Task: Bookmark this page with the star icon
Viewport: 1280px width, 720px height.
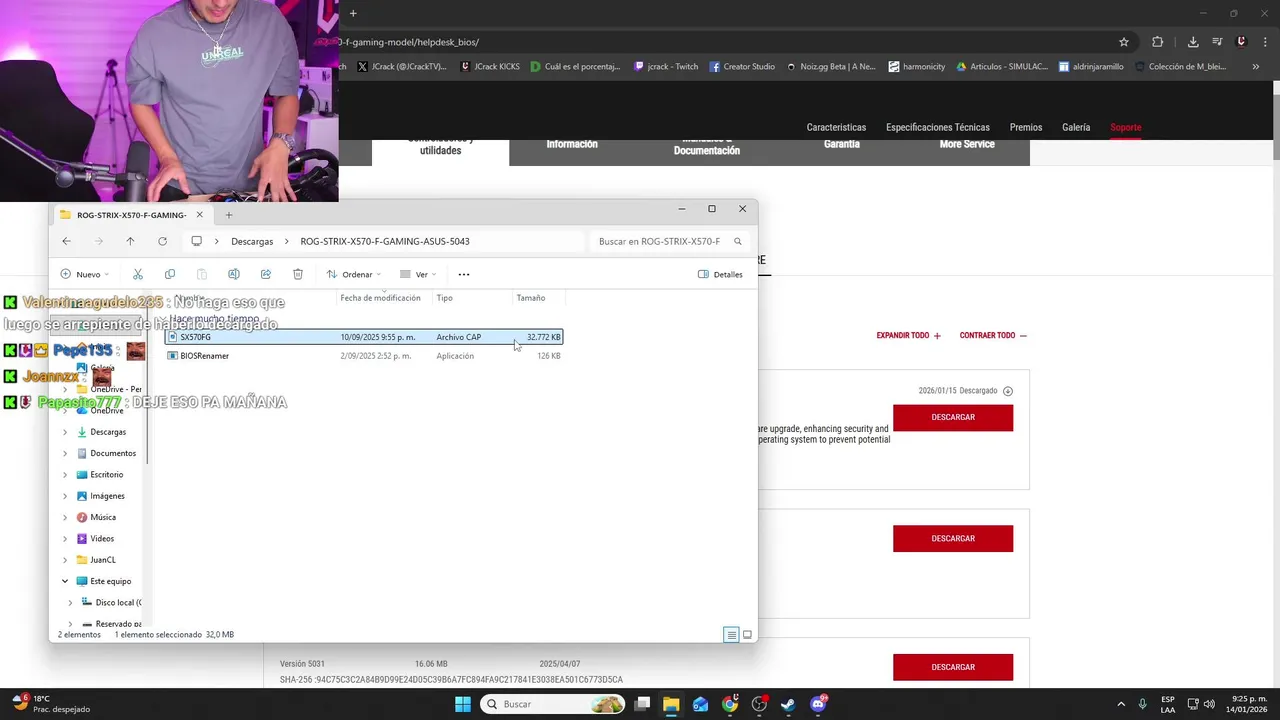Action: tap(1124, 42)
